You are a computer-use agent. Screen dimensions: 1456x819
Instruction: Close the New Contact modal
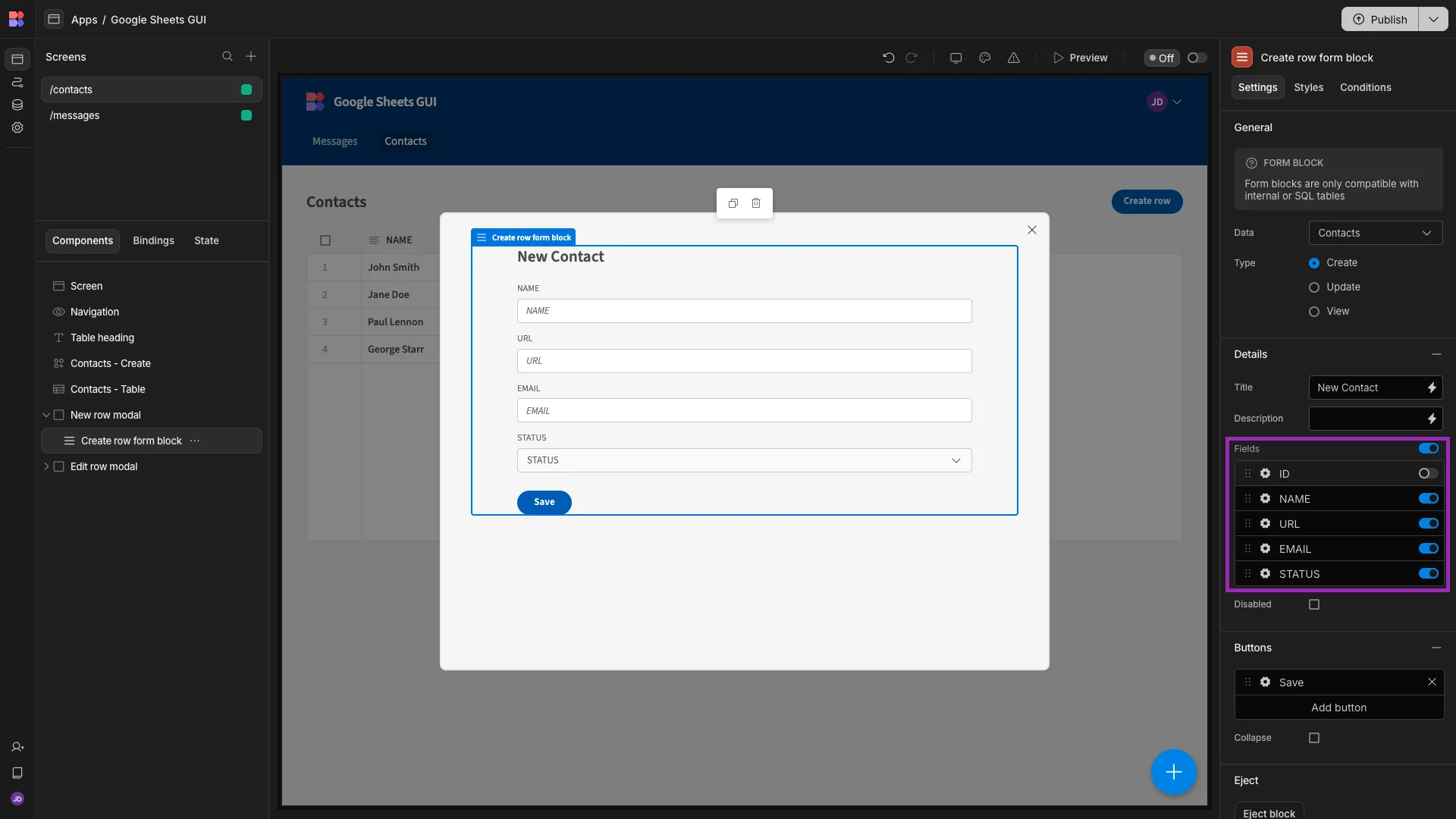pos(1032,230)
